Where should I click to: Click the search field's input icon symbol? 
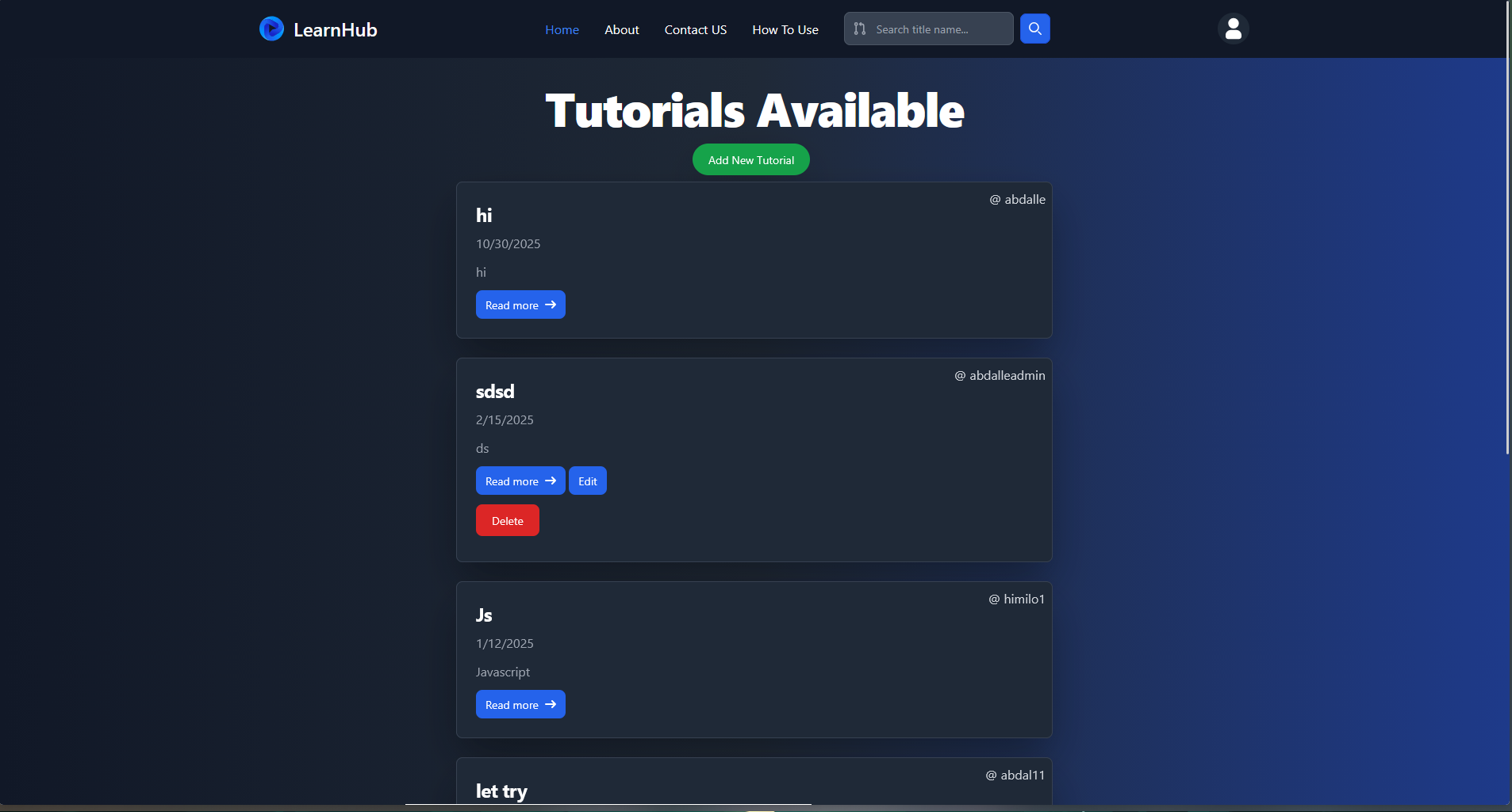[860, 29]
